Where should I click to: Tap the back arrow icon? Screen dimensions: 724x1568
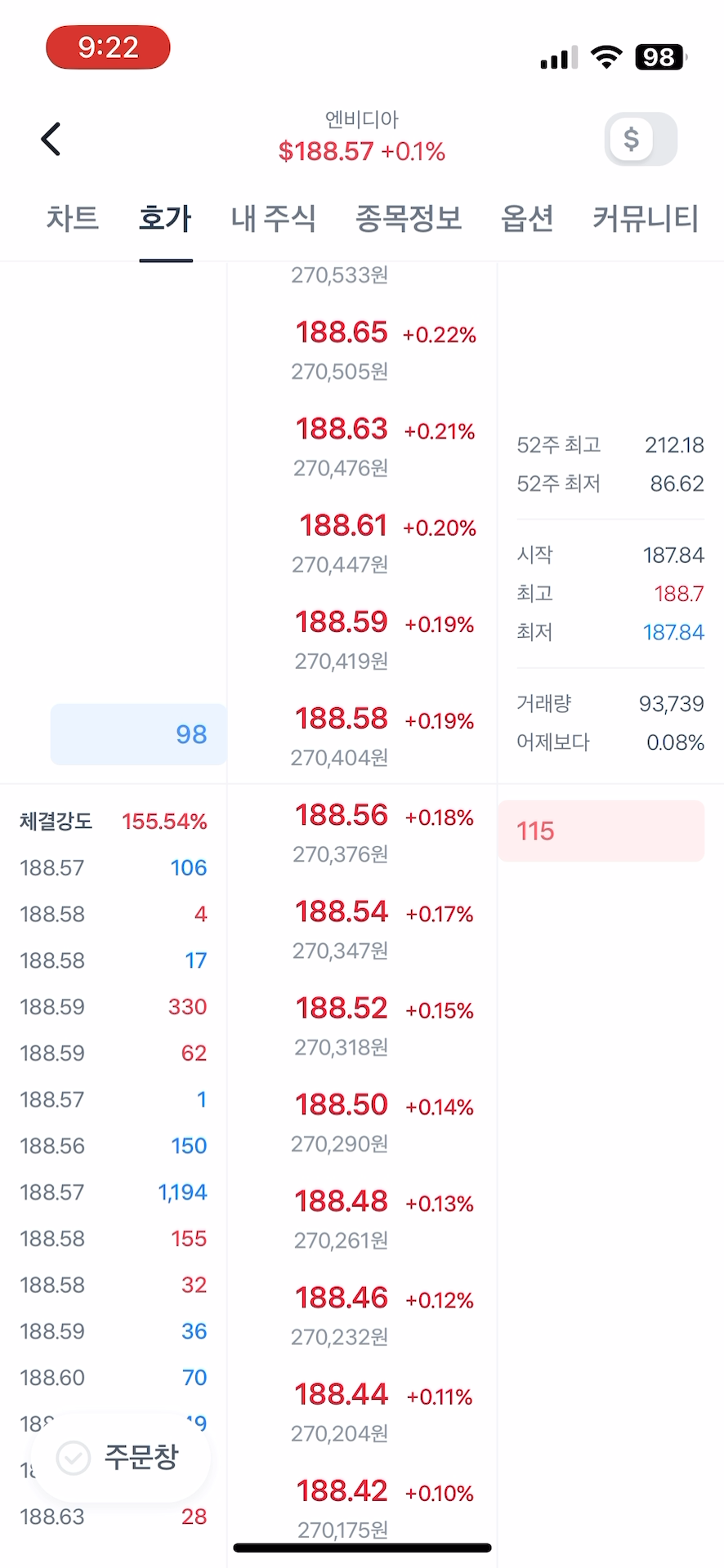(x=51, y=139)
